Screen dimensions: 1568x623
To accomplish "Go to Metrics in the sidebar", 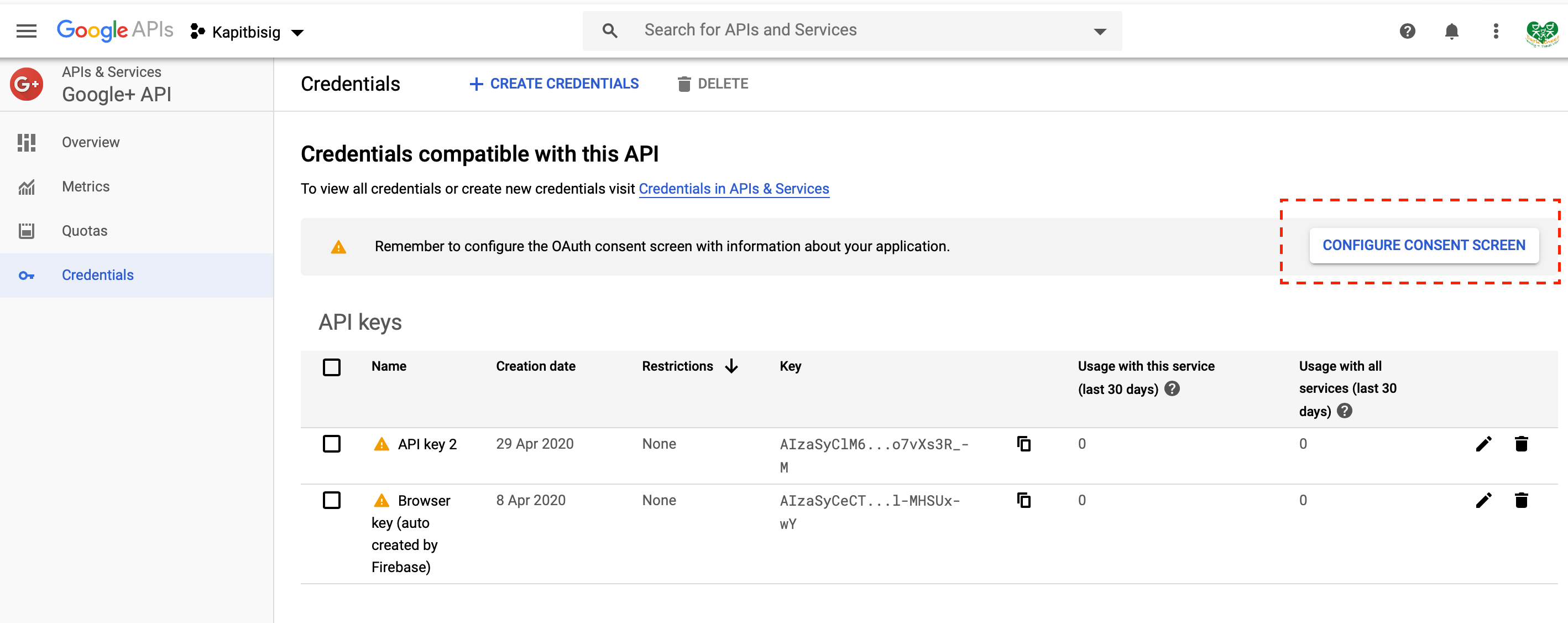I will (86, 186).
